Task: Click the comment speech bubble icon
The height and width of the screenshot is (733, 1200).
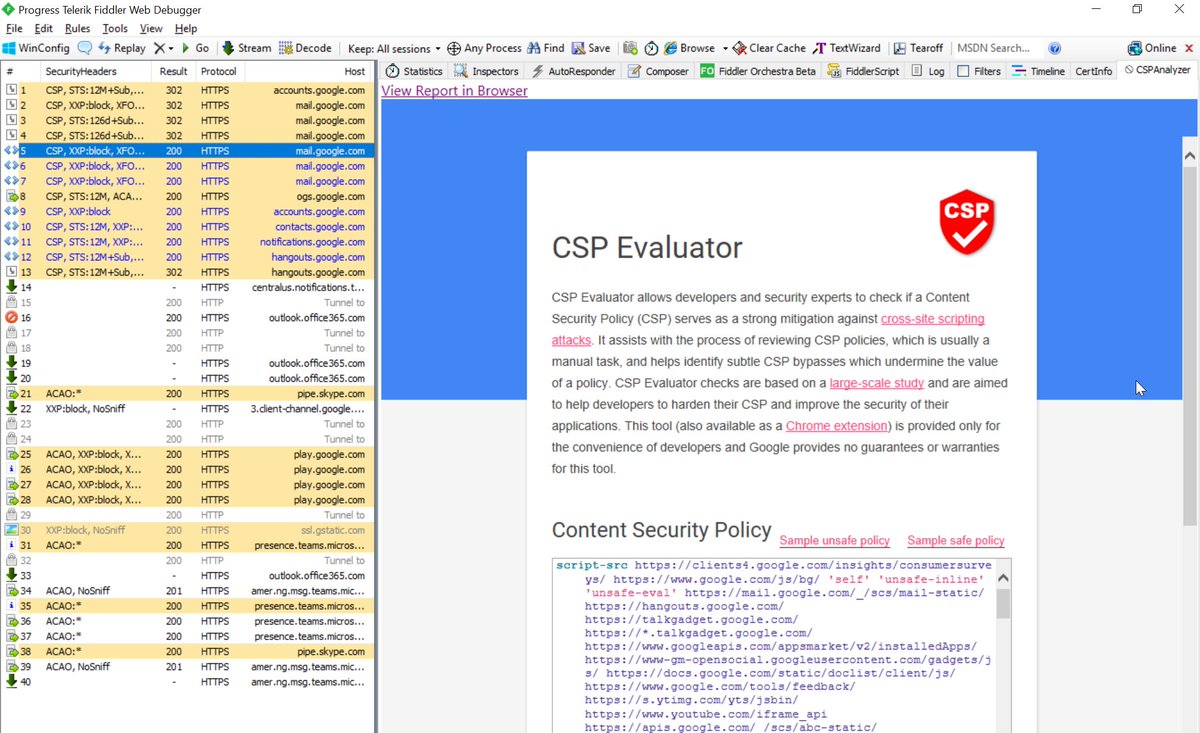Action: tap(85, 48)
